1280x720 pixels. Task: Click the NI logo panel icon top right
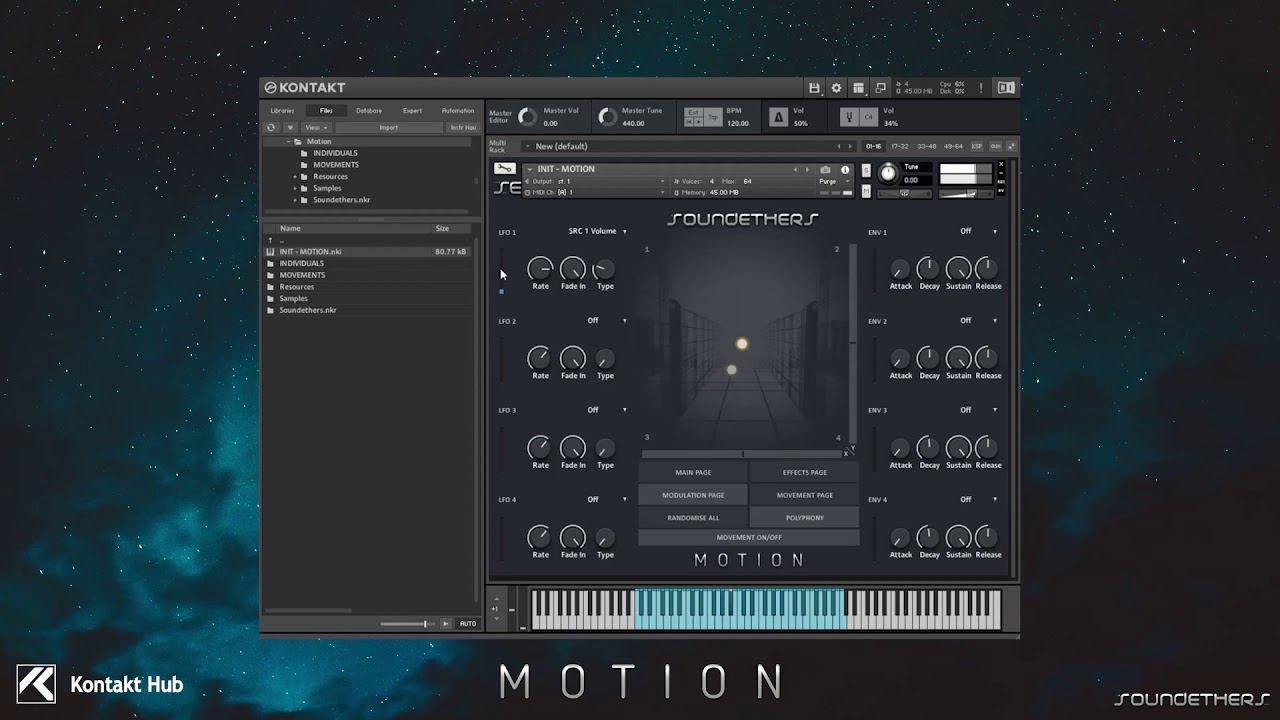coord(1006,88)
